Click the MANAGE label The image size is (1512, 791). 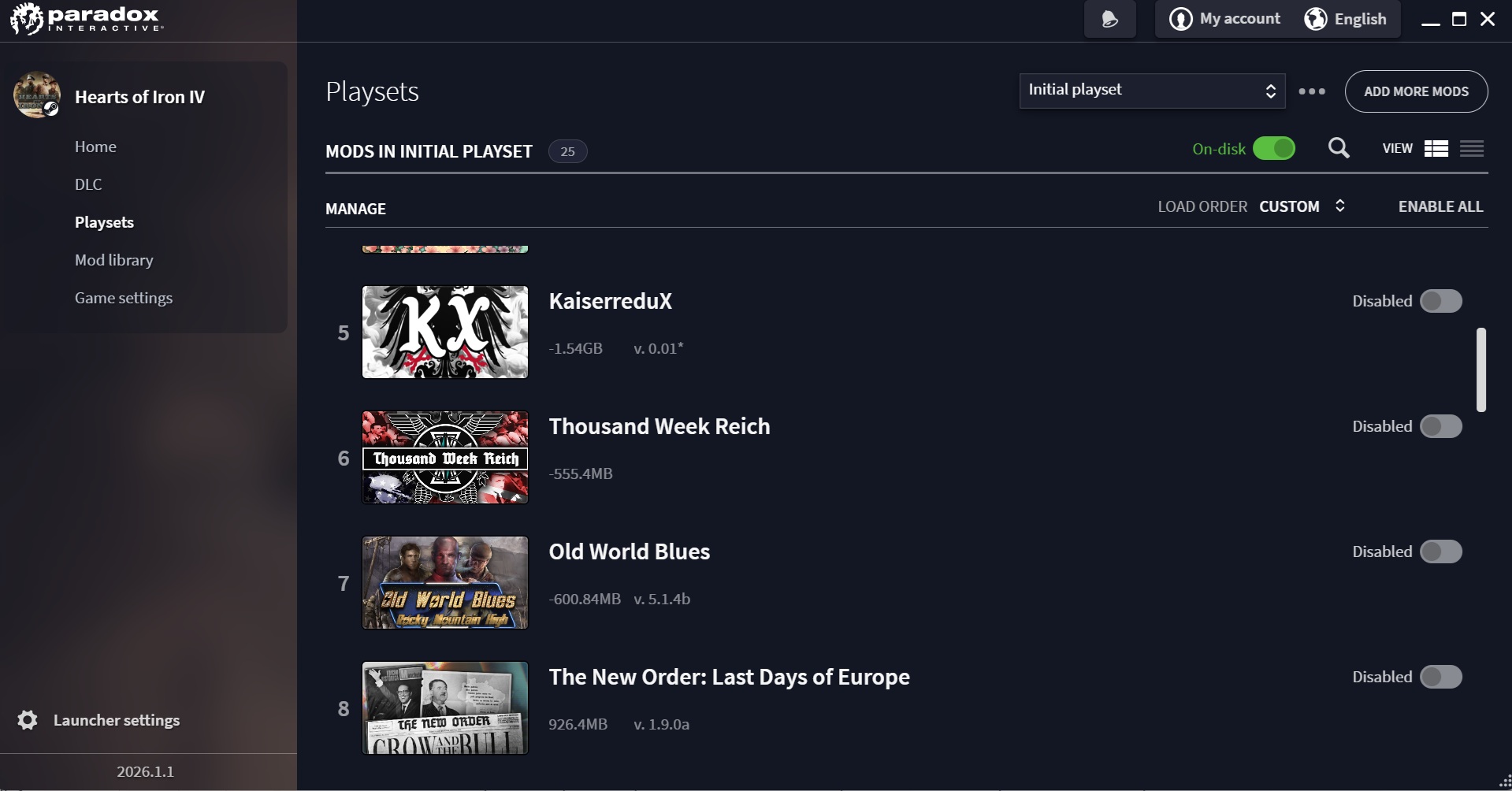pos(355,209)
